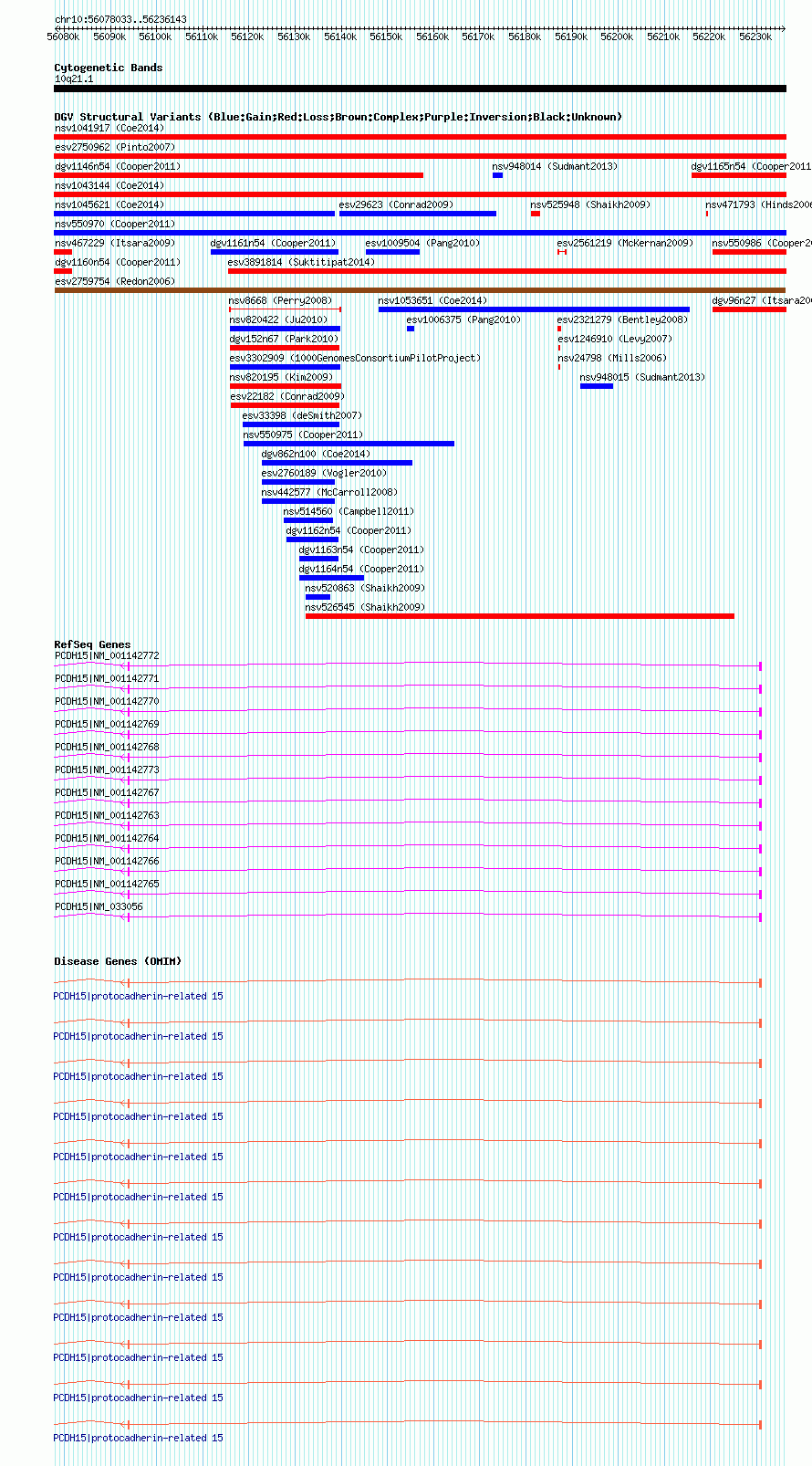Select esv2321279 (Bentley2008) variant
812x1466 pixels.
[x=622, y=319]
